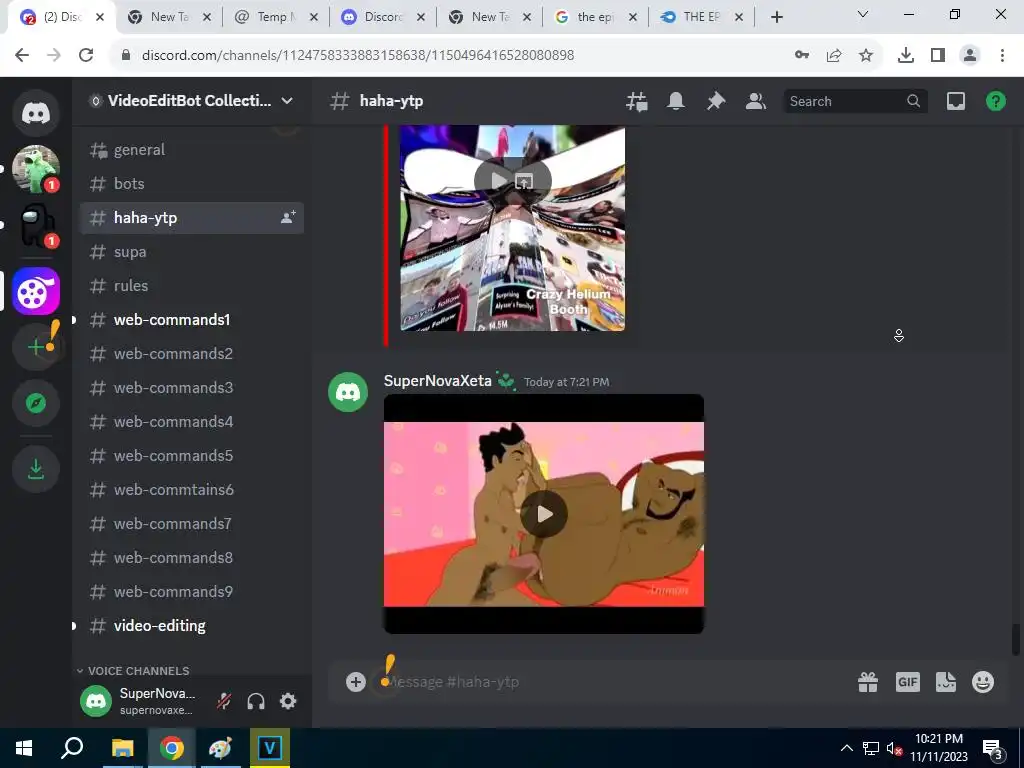
Task: Open the web-commands5 channel
Action: pos(191,455)
